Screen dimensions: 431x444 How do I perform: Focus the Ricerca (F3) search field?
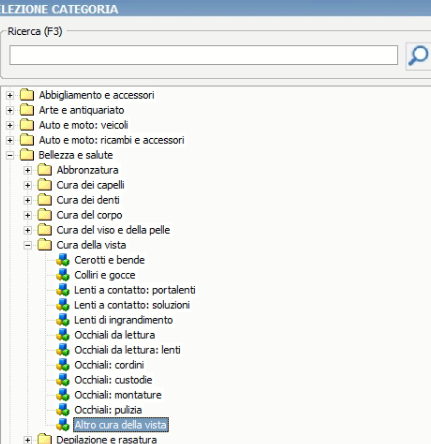click(x=204, y=55)
